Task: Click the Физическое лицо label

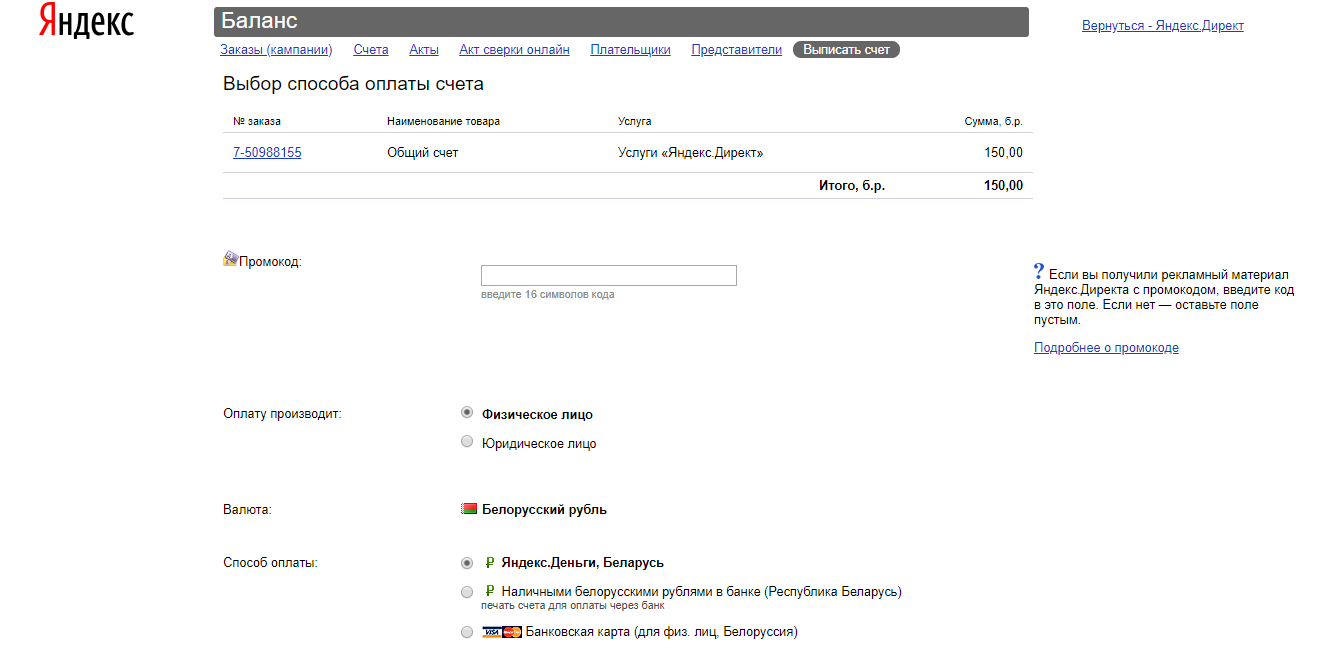Action: tap(537, 415)
